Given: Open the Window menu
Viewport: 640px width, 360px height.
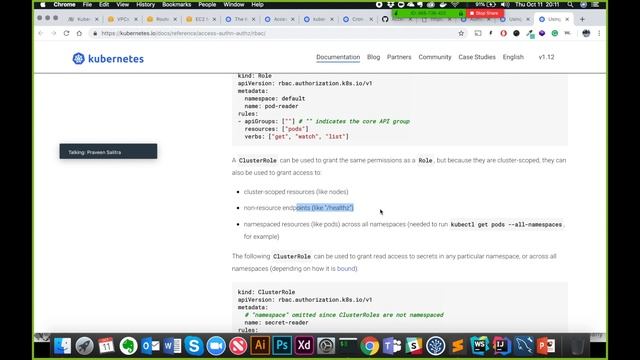Looking at the screenshot, I should (x=234, y=4).
